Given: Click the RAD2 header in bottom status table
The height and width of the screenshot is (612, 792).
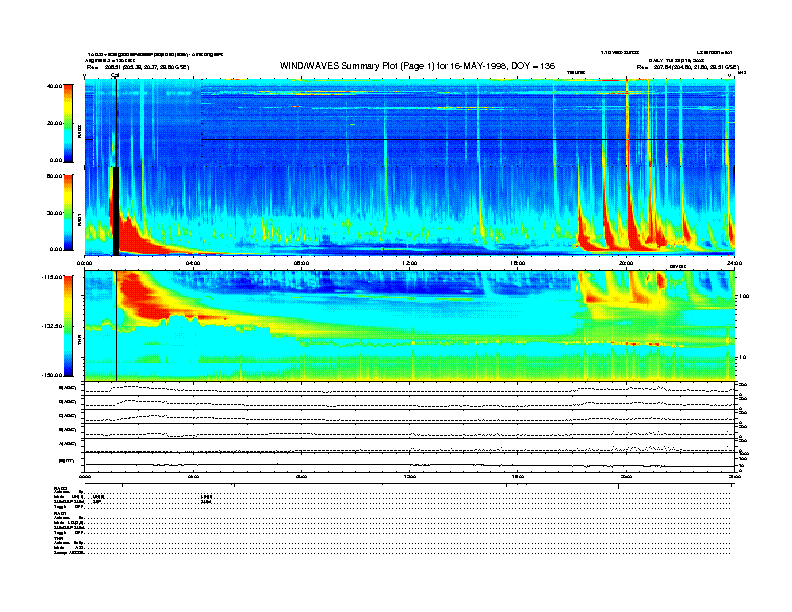Looking at the screenshot, I should (60, 489).
